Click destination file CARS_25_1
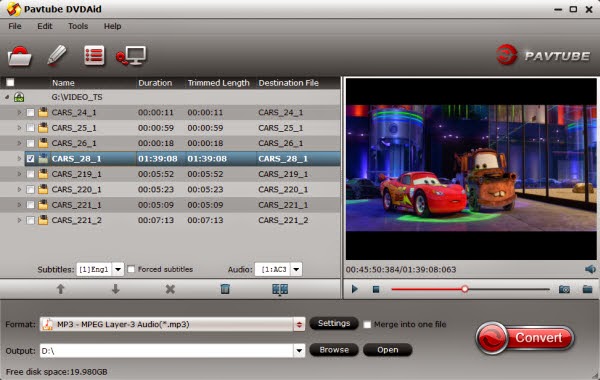Image resolution: width=600 pixels, height=380 pixels. coord(280,128)
